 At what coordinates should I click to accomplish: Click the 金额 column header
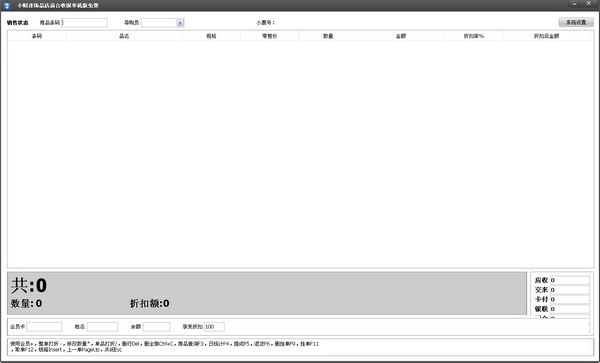coord(401,36)
